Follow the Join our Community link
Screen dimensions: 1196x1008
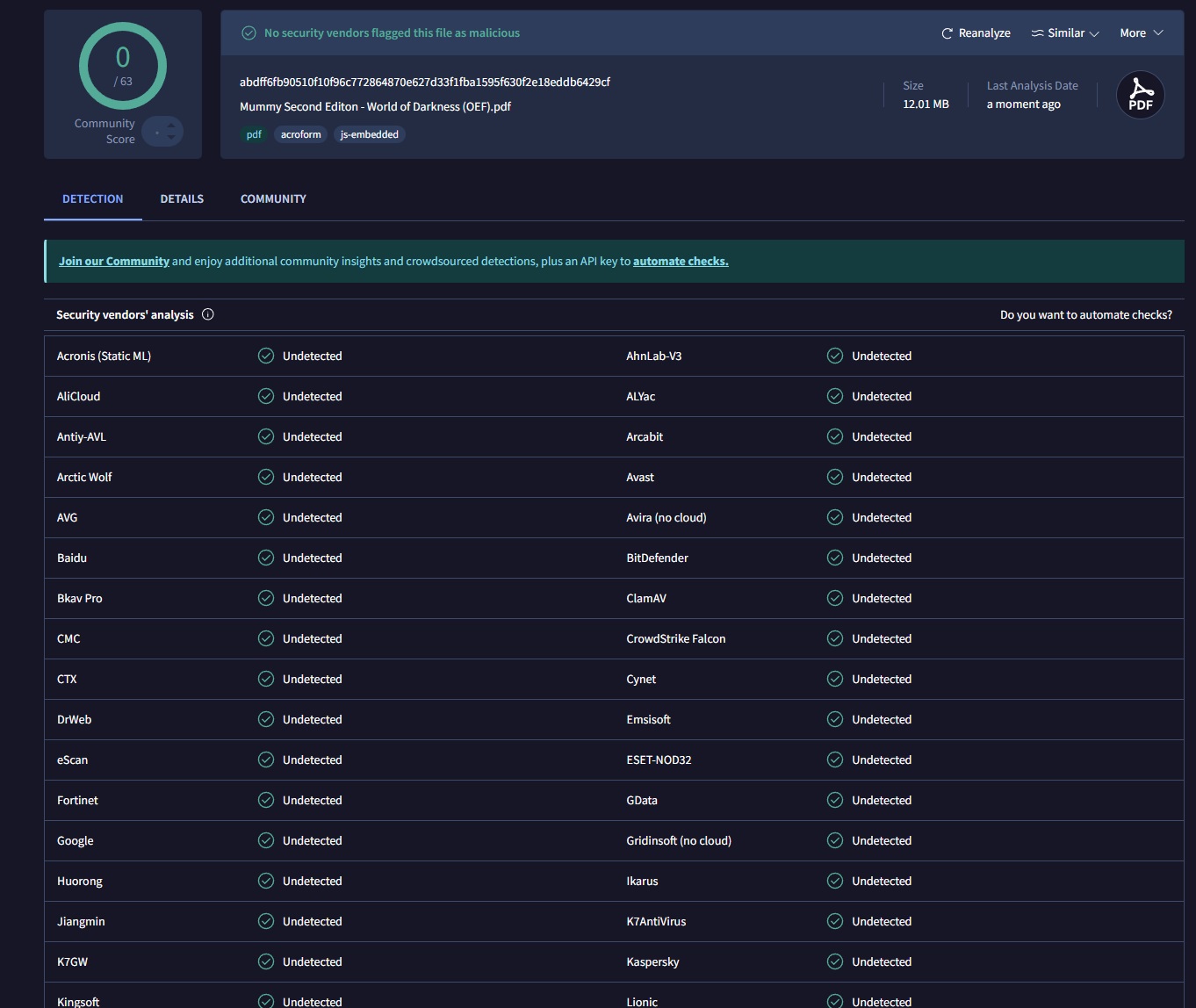click(114, 262)
